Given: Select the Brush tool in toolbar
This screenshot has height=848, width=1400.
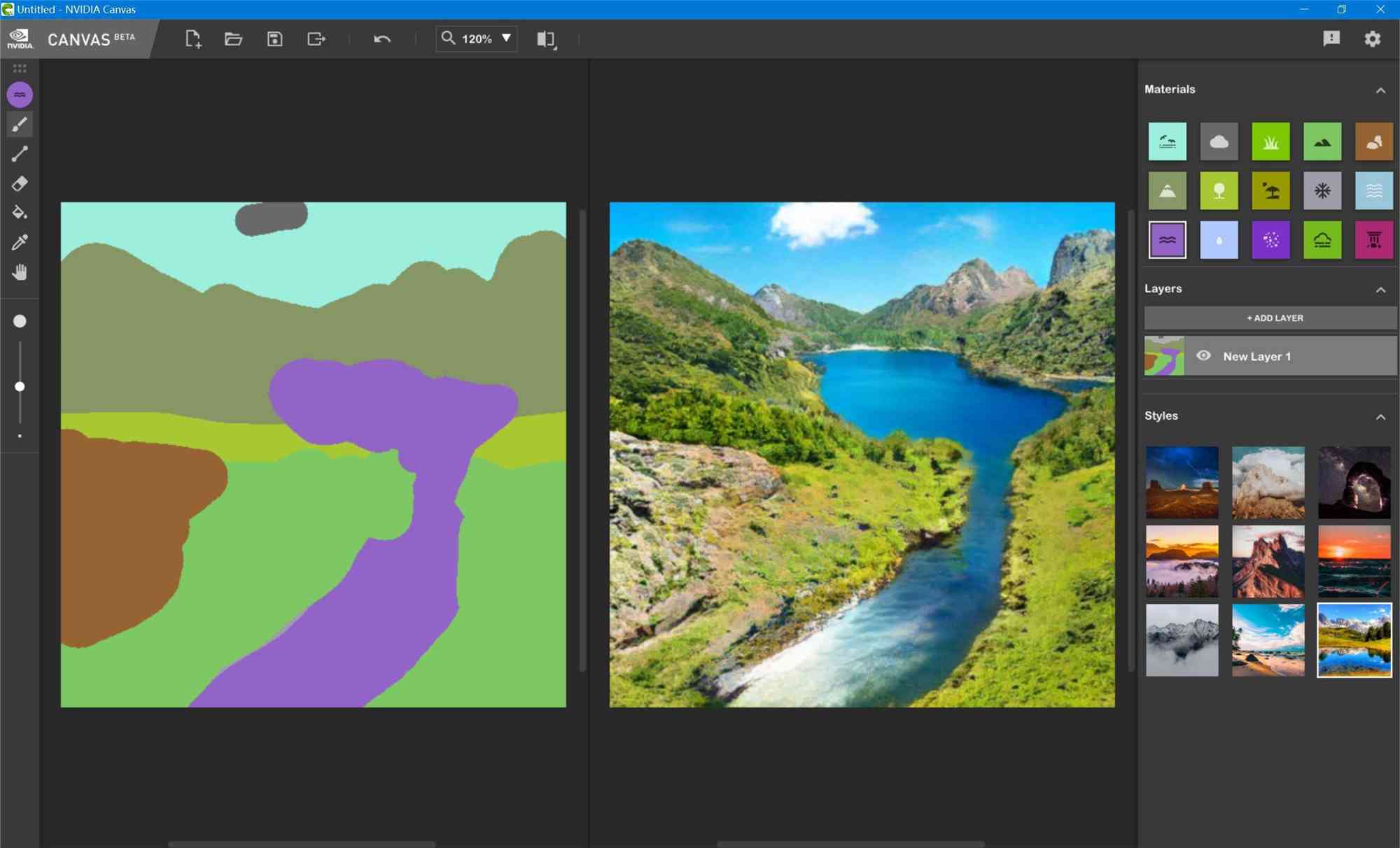Looking at the screenshot, I should coord(19,123).
